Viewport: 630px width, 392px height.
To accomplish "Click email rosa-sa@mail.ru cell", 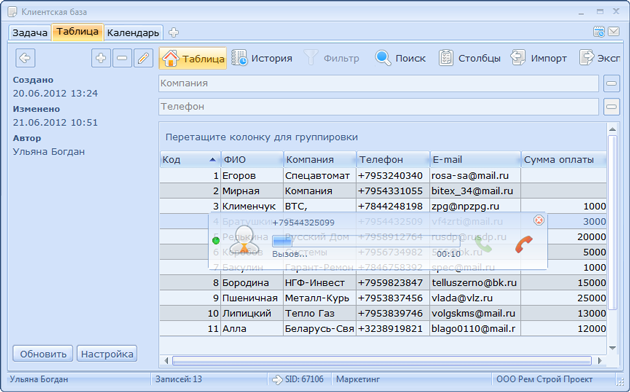I will coord(475,176).
